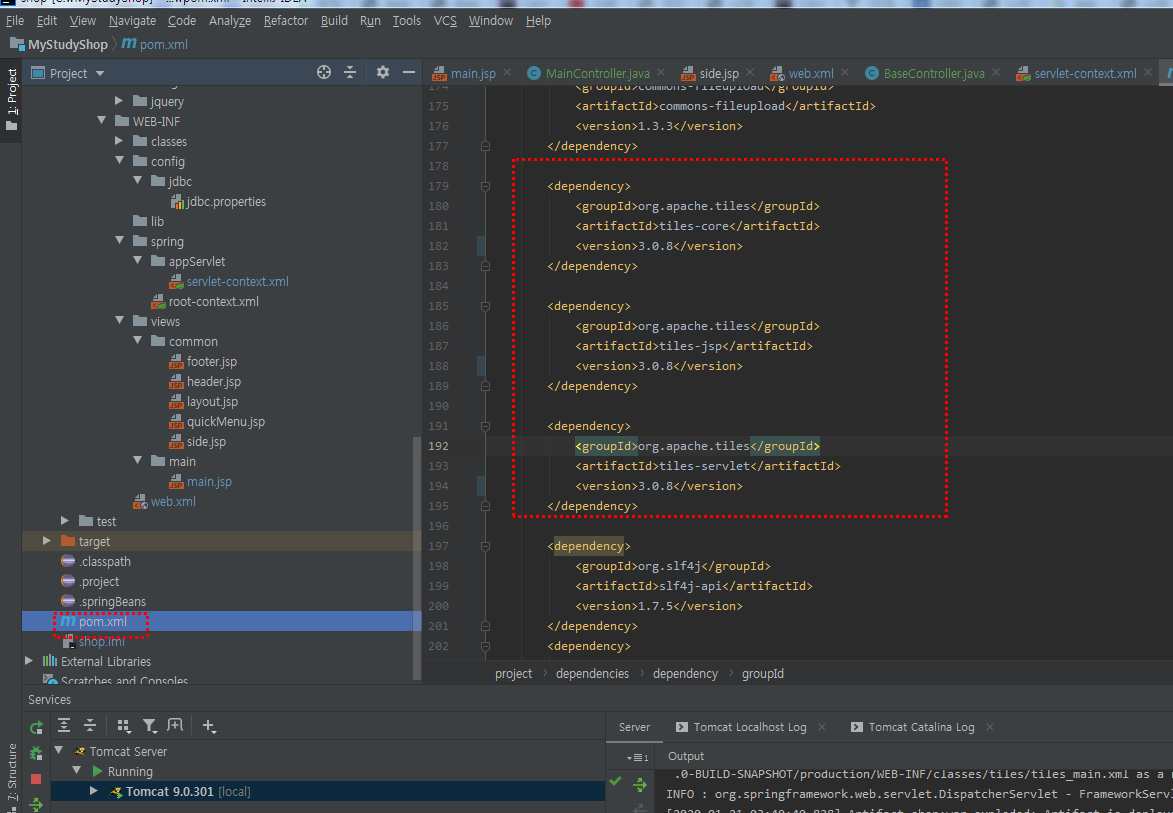Viewport: 1173px width, 813px height.
Task: Close the side.jsp editor tab
Action: click(x=750, y=73)
